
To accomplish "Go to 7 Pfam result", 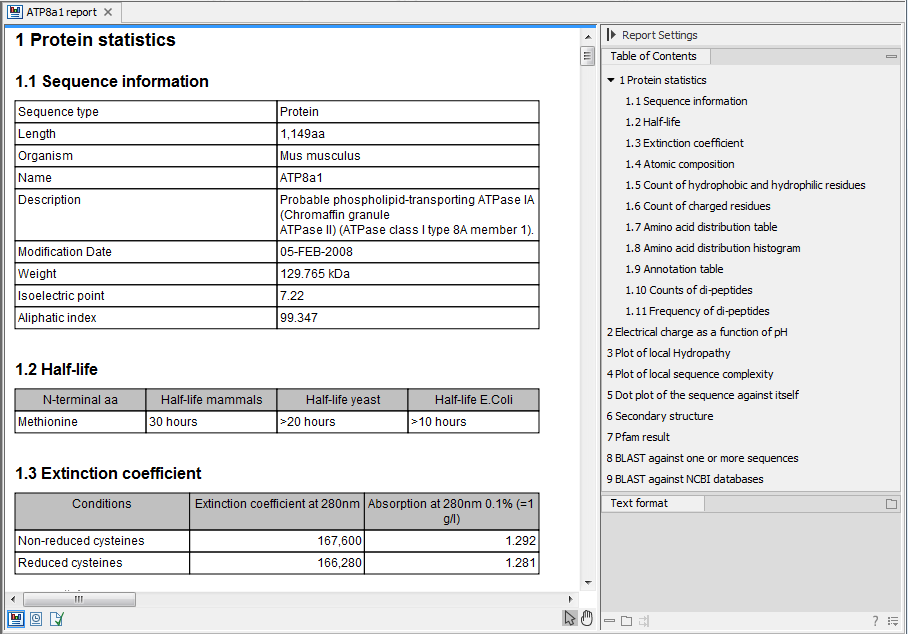I will pyautogui.click(x=638, y=437).
